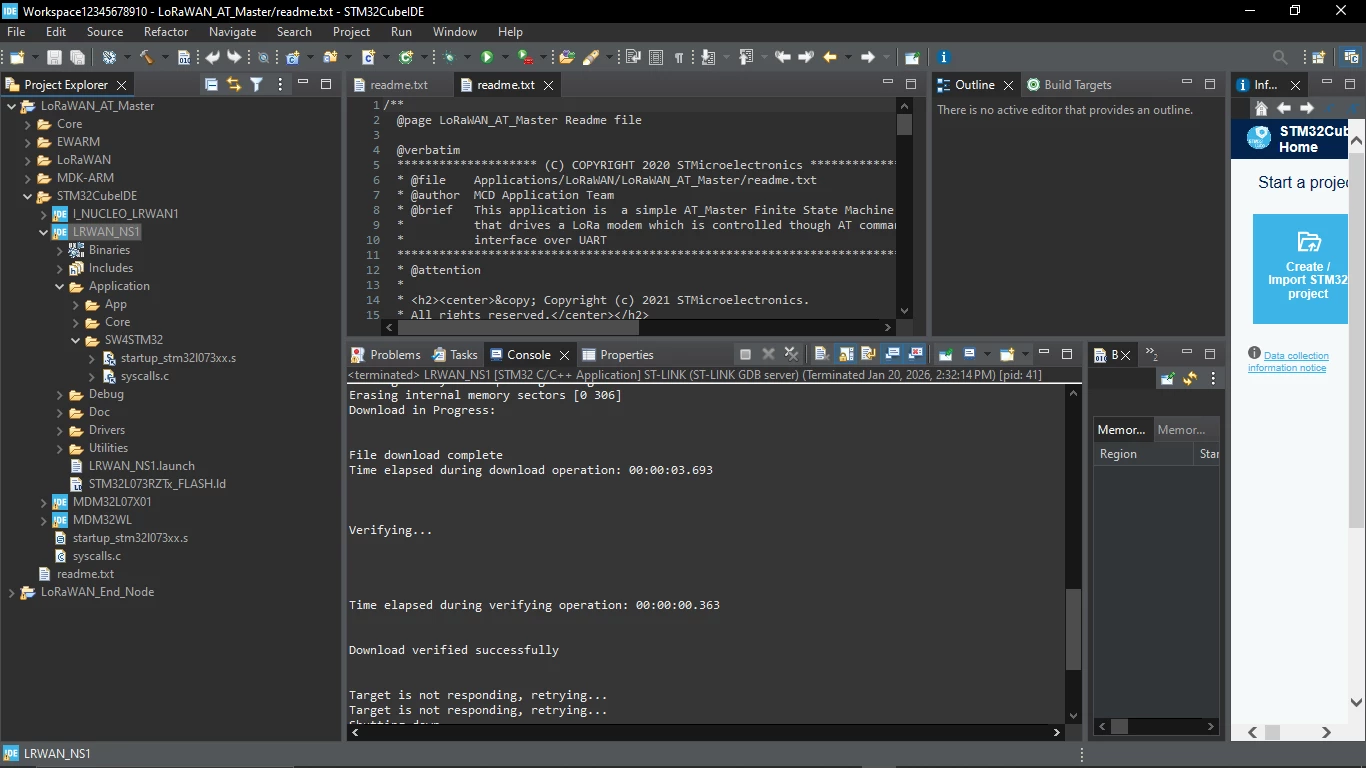The image size is (1366, 768).
Task: Click the Clear Console icon
Action: pyautogui.click(x=821, y=354)
